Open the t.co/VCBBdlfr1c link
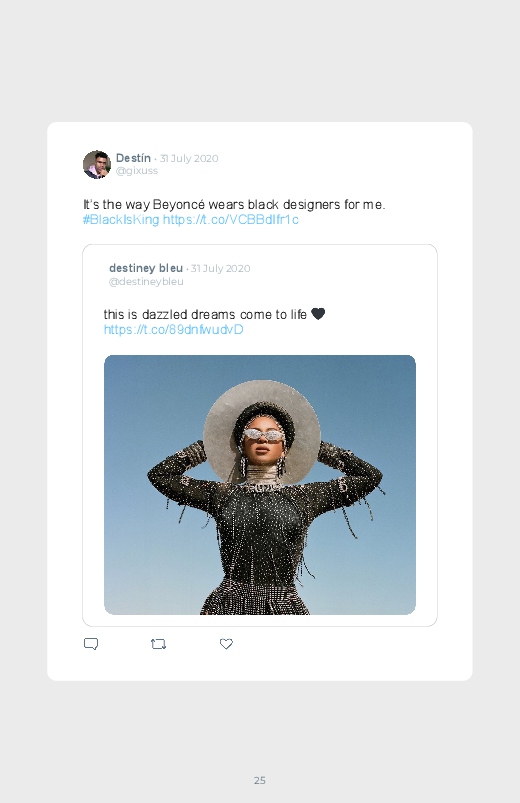Viewport: 520px width, 803px height. pos(231,220)
